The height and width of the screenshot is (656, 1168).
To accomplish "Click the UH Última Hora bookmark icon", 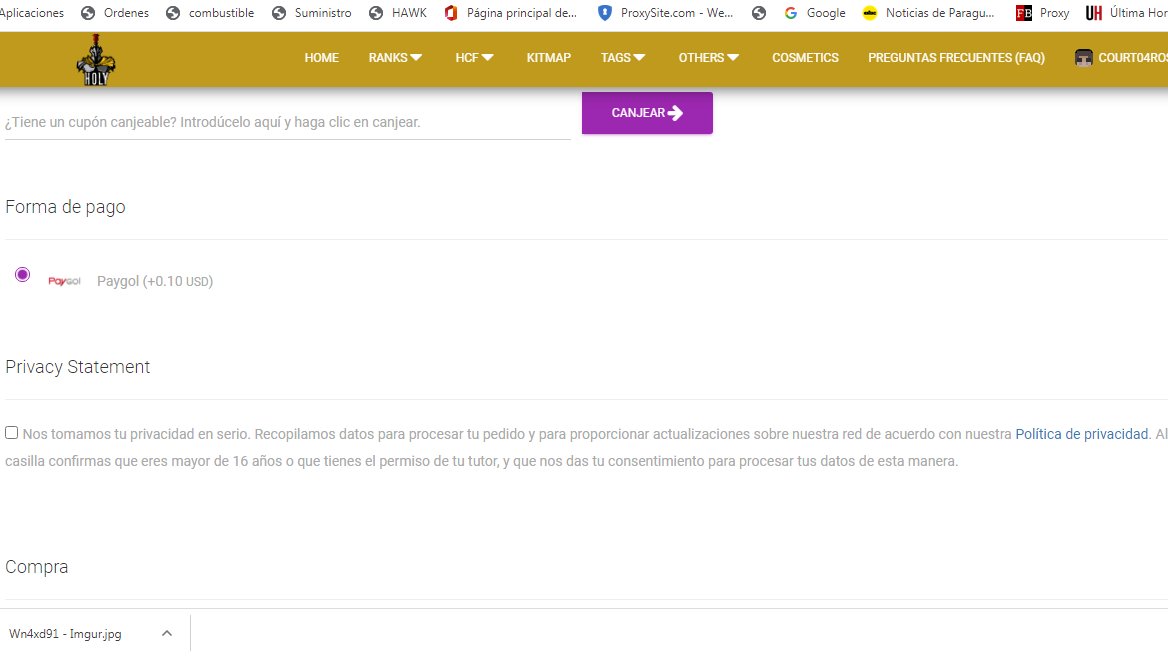I will (1095, 13).
